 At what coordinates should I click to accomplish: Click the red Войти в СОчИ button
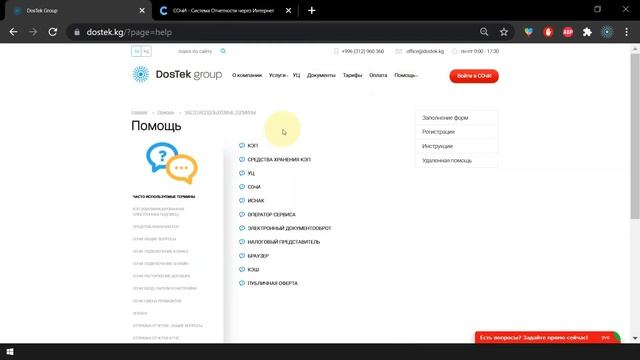point(474,76)
